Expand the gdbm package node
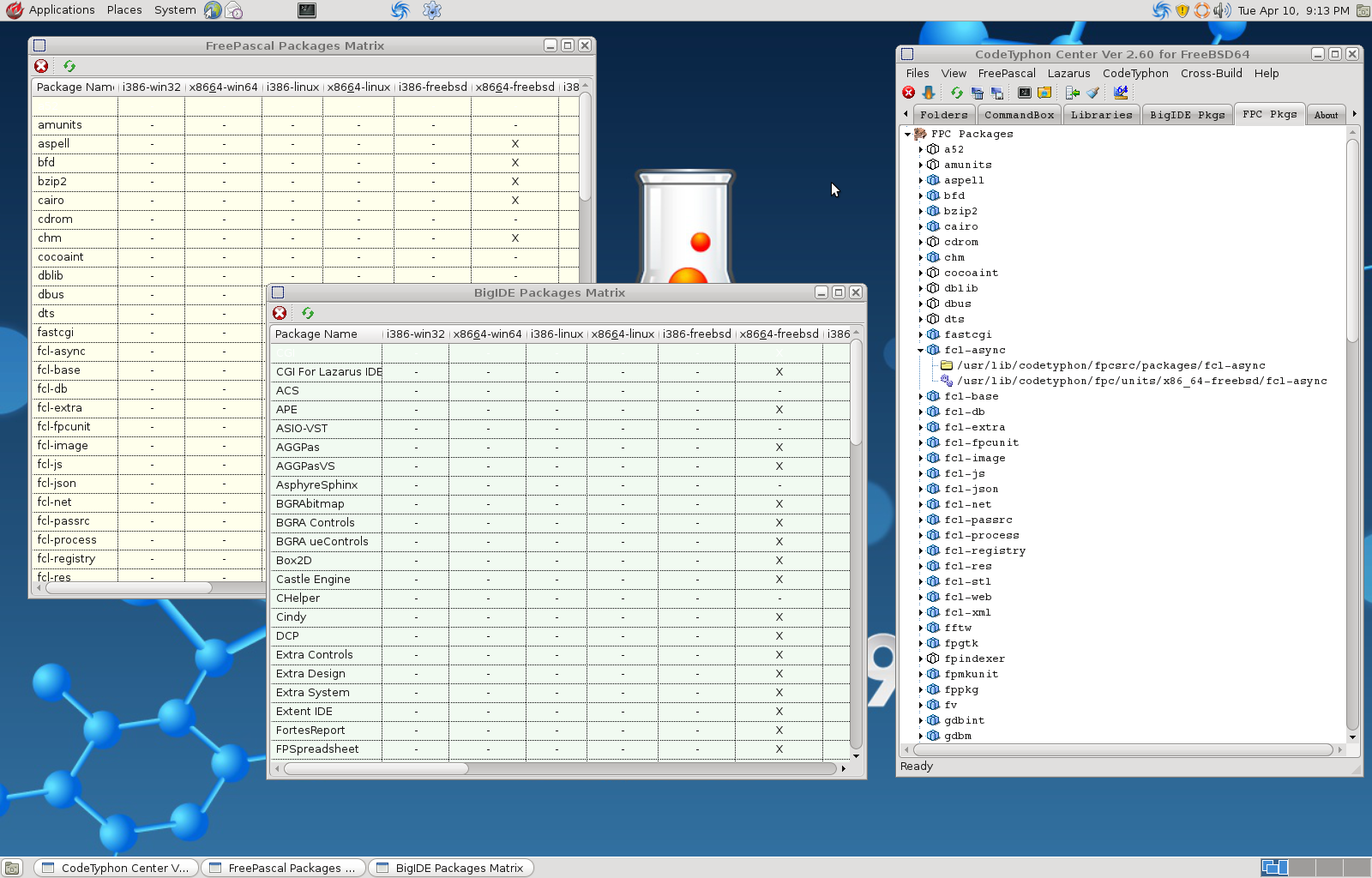This screenshot has height=878, width=1372. click(921, 736)
